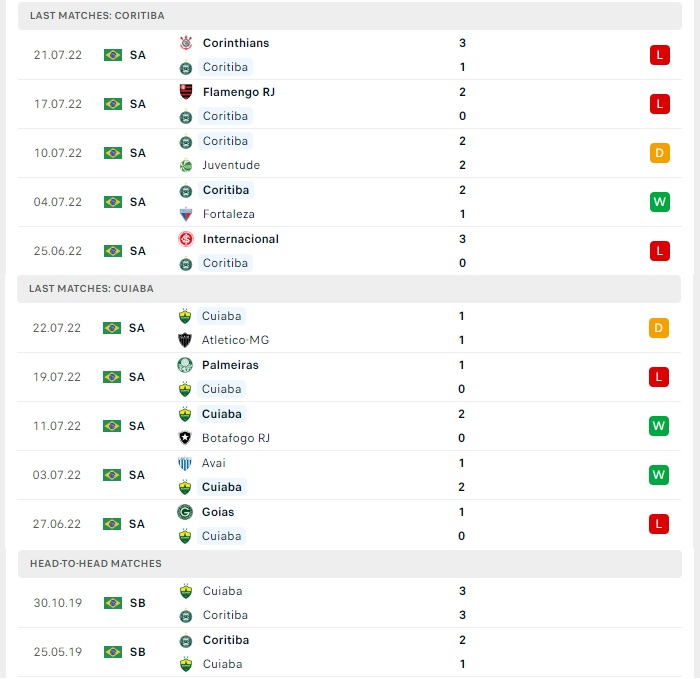Open the Corinthians team link
Viewport: 700px width, 679px height.
tap(236, 43)
